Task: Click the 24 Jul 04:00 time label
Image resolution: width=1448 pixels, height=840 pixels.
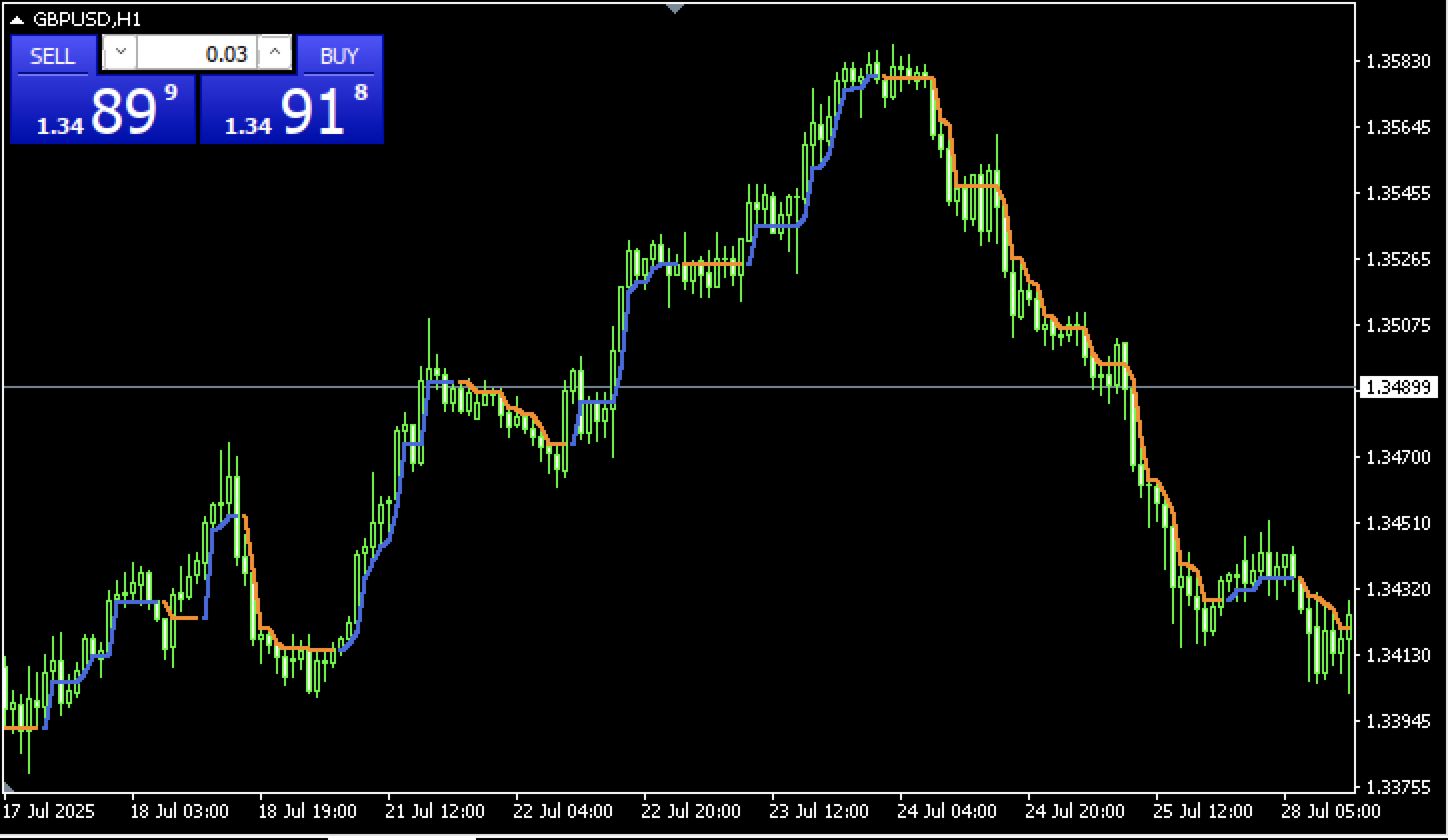Action: click(947, 810)
